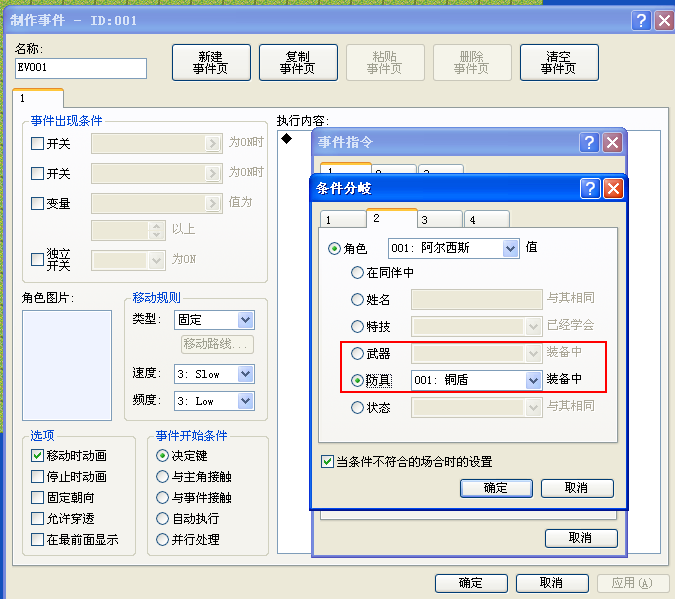Click 确定 in 制作事件 window
The height and width of the screenshot is (599, 675).
(x=471, y=583)
